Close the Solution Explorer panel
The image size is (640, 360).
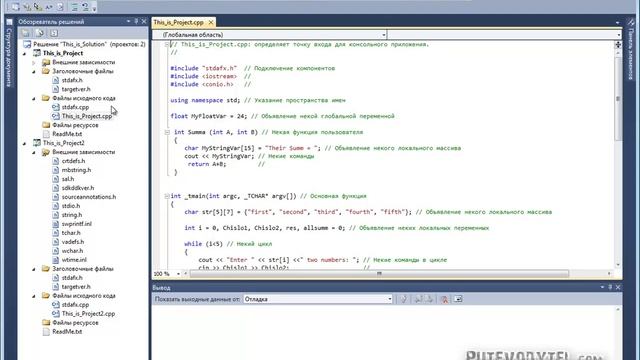tap(144, 21)
